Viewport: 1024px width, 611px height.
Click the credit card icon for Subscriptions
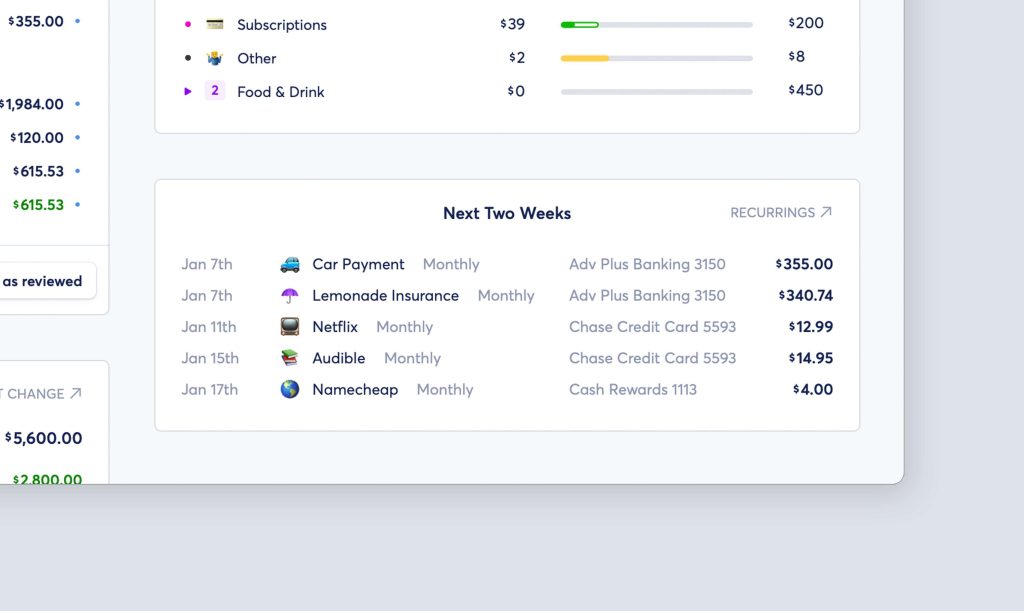215,24
